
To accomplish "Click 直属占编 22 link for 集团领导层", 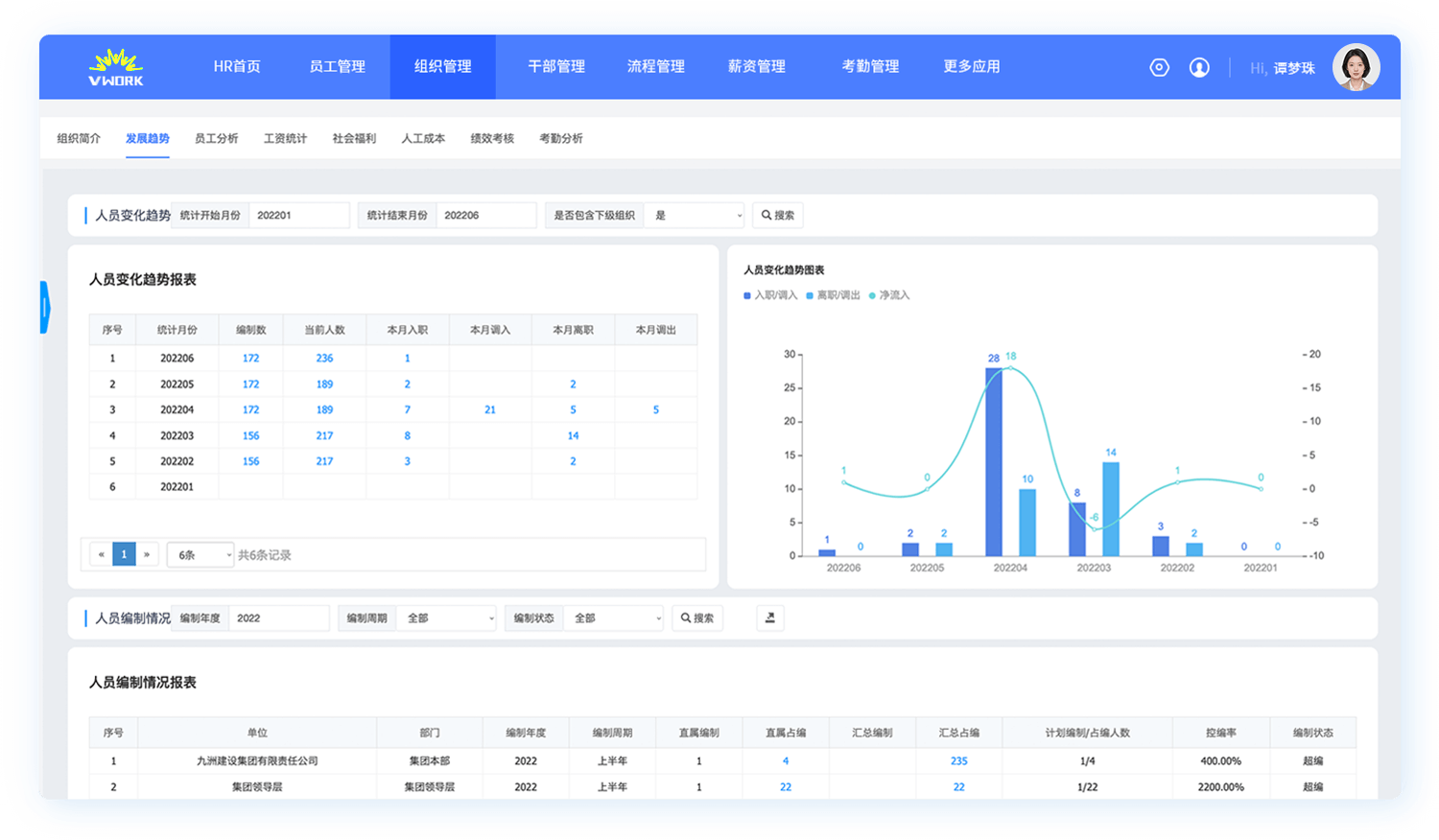I will [x=786, y=786].
